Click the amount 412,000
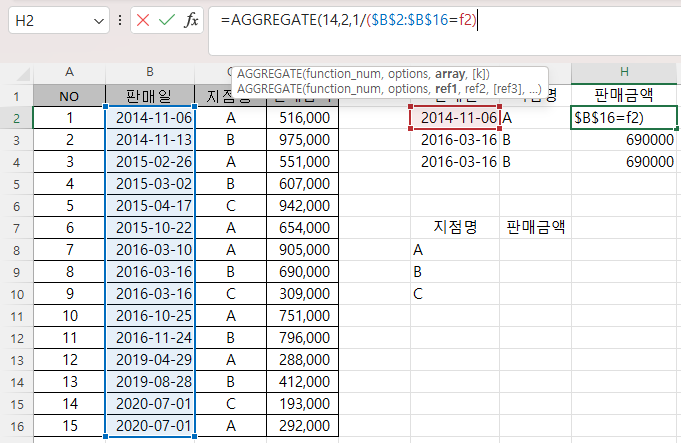This screenshot has width=681, height=443. tap(302, 382)
